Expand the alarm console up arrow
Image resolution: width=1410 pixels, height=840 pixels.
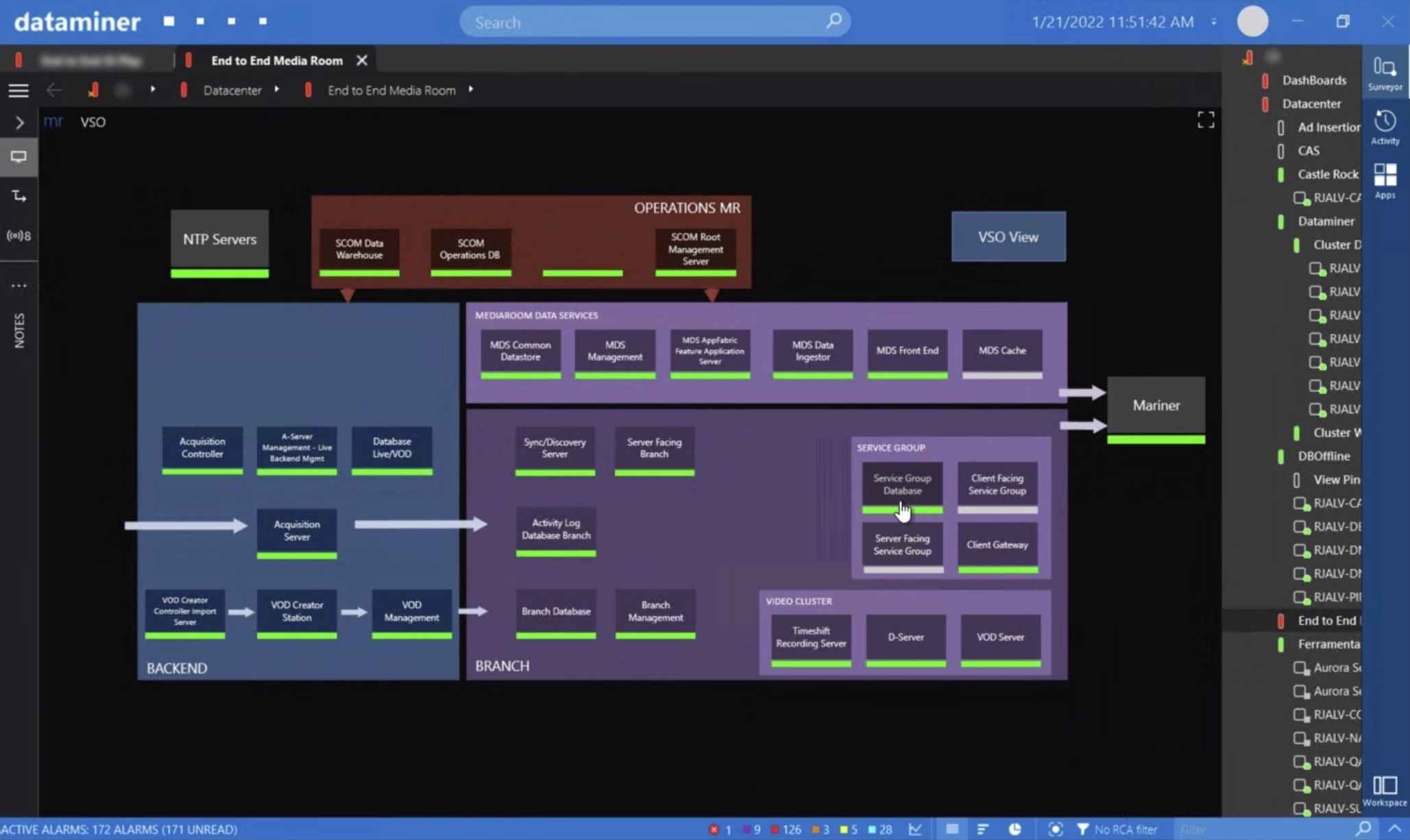[x=1394, y=828]
